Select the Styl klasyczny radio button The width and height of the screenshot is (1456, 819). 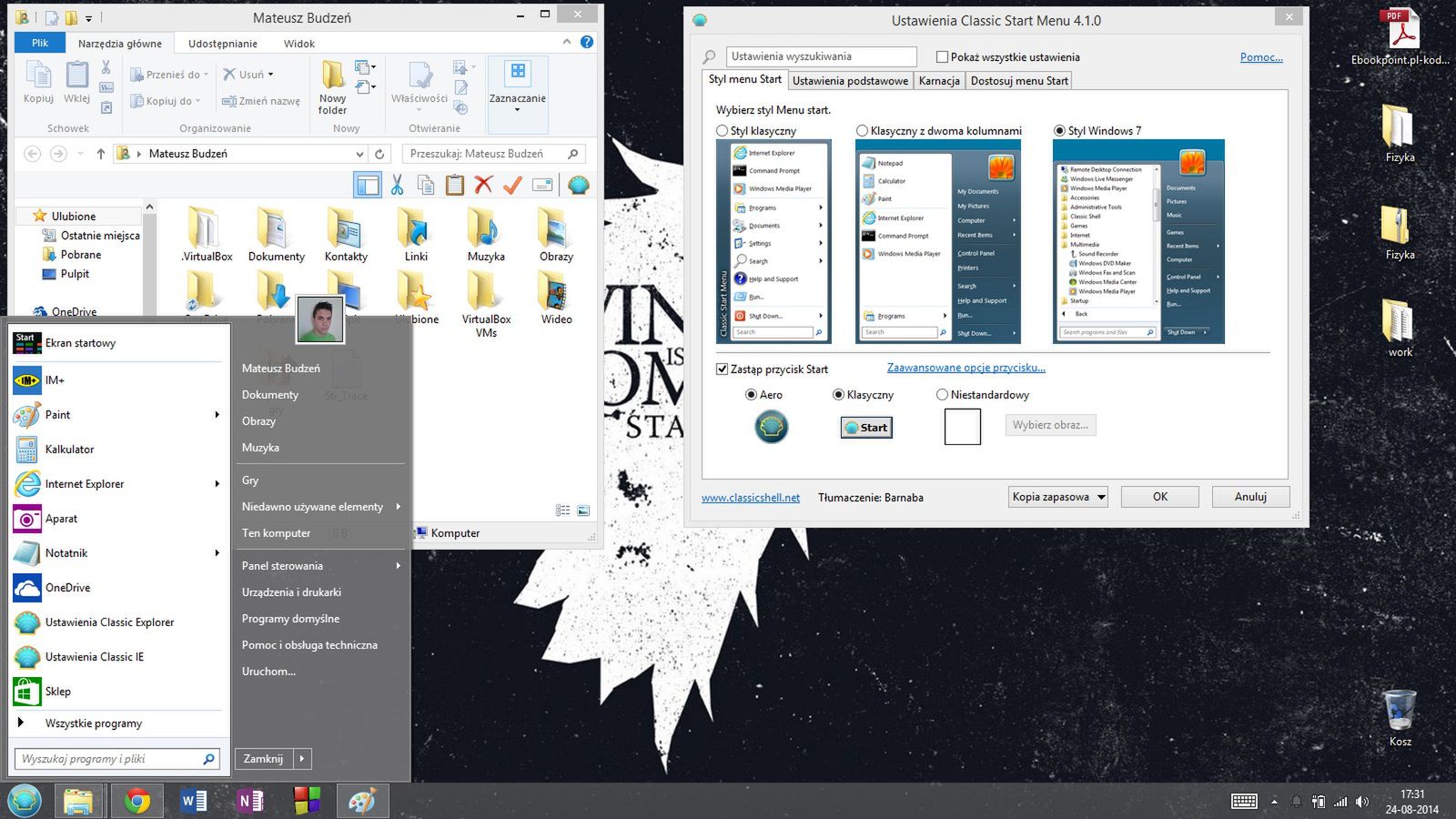point(723,131)
